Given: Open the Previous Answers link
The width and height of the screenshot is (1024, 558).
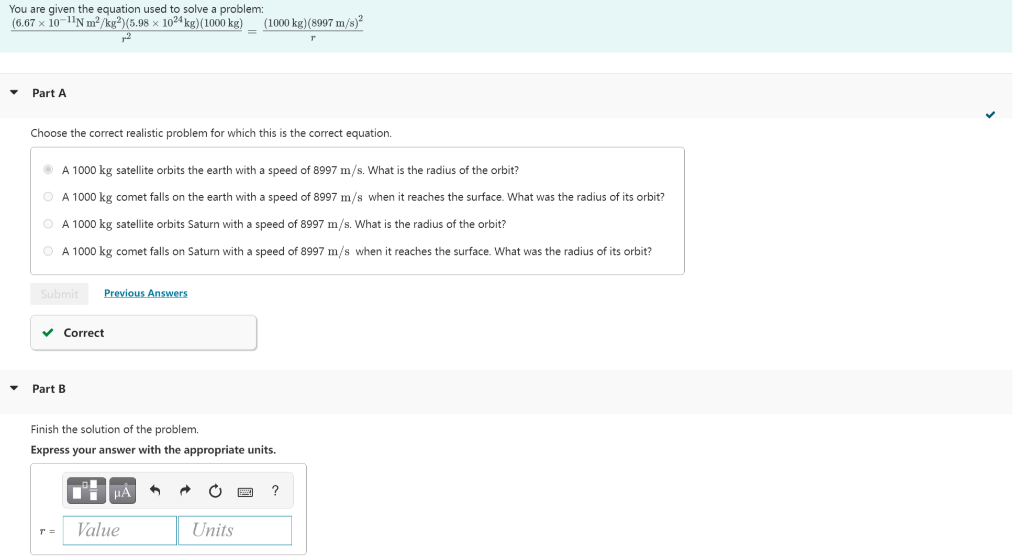Looking at the screenshot, I should click(146, 293).
